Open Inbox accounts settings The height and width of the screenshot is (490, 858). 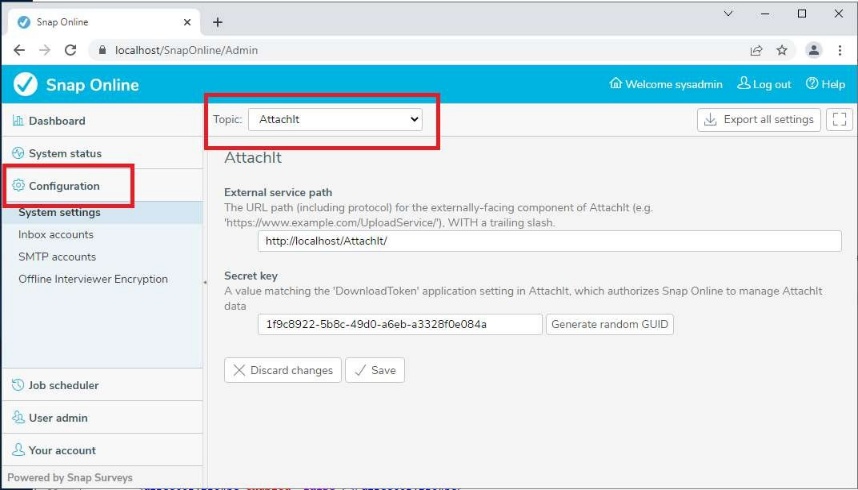(56, 235)
